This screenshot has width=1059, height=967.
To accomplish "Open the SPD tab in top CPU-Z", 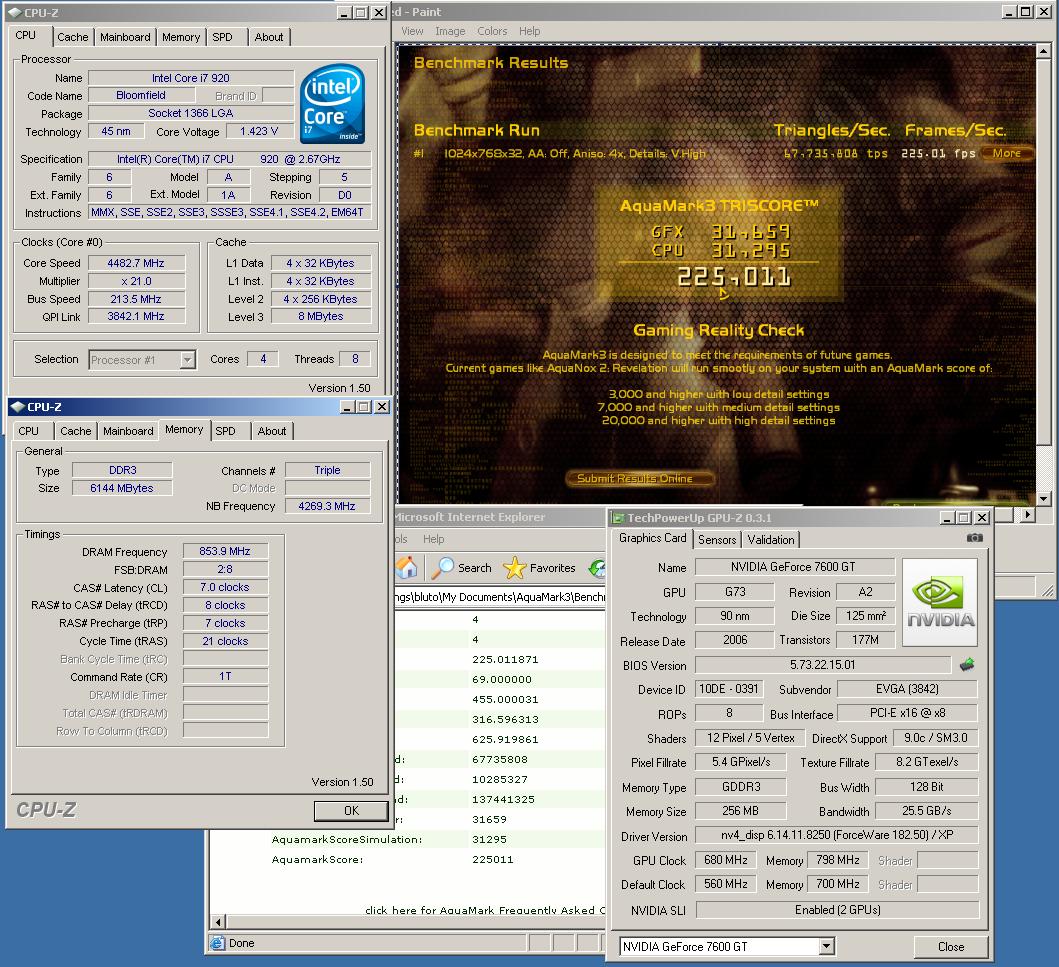I will (x=222, y=37).
